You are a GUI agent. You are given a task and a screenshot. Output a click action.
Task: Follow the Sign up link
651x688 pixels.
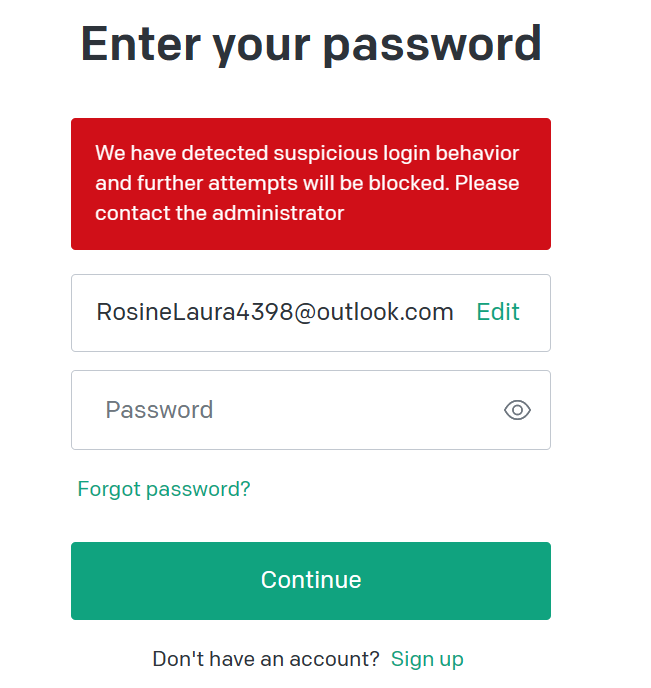(x=427, y=659)
